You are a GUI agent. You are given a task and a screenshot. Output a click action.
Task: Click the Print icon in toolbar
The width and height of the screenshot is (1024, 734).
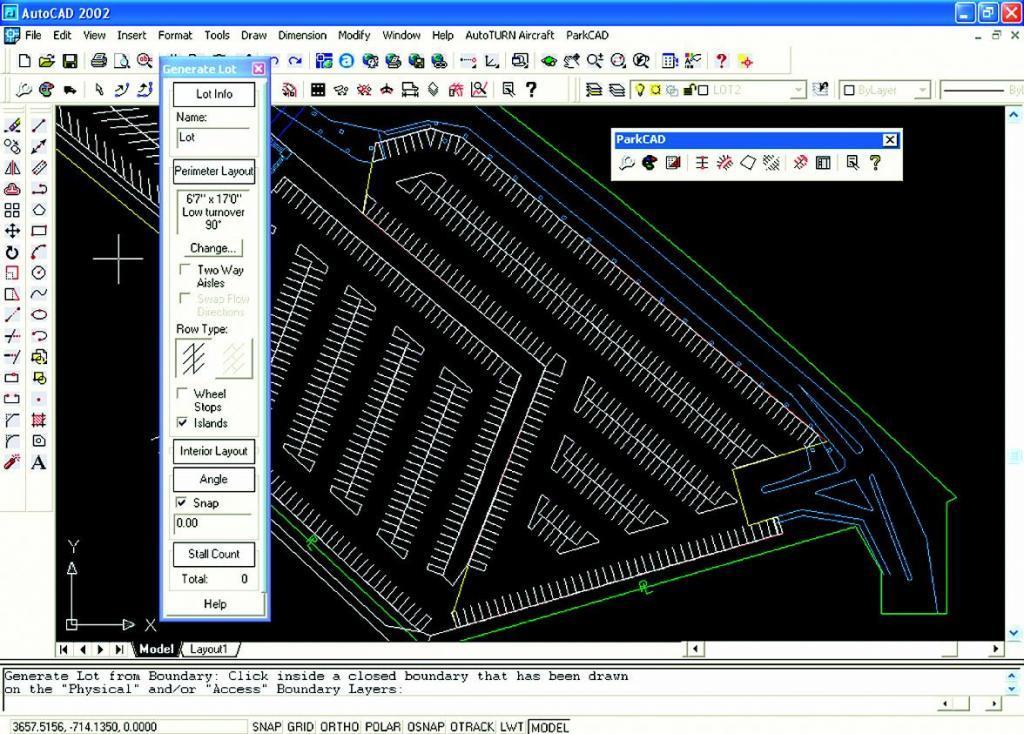pyautogui.click(x=99, y=61)
